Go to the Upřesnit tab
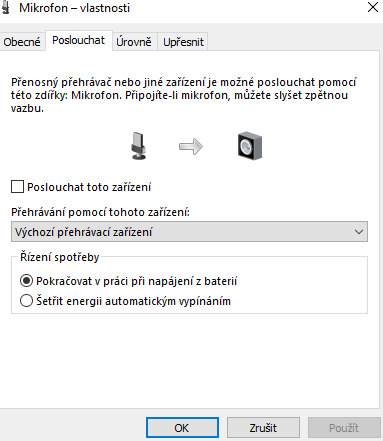This screenshot has width=383, height=441. (183, 42)
